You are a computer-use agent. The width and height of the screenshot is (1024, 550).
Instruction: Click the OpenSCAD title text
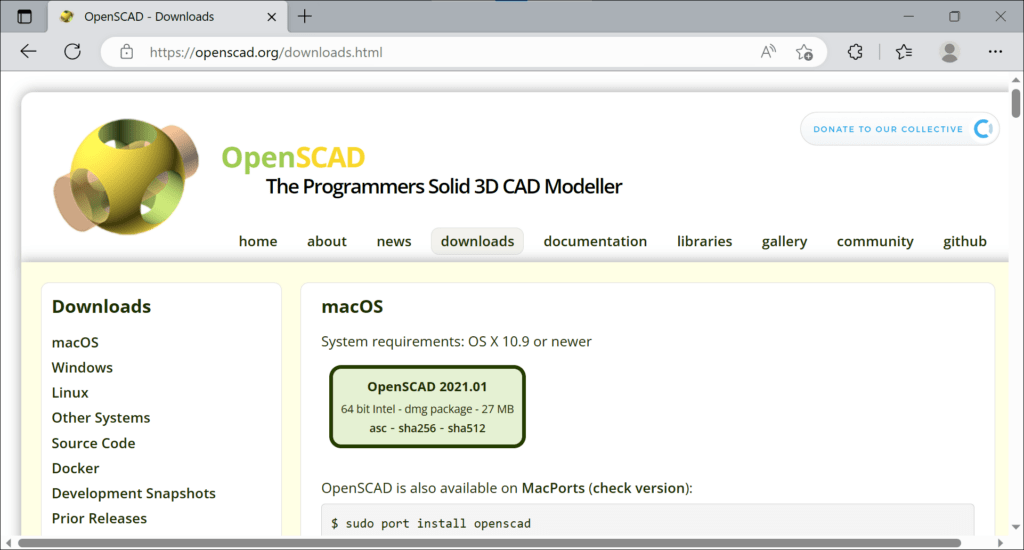point(293,157)
